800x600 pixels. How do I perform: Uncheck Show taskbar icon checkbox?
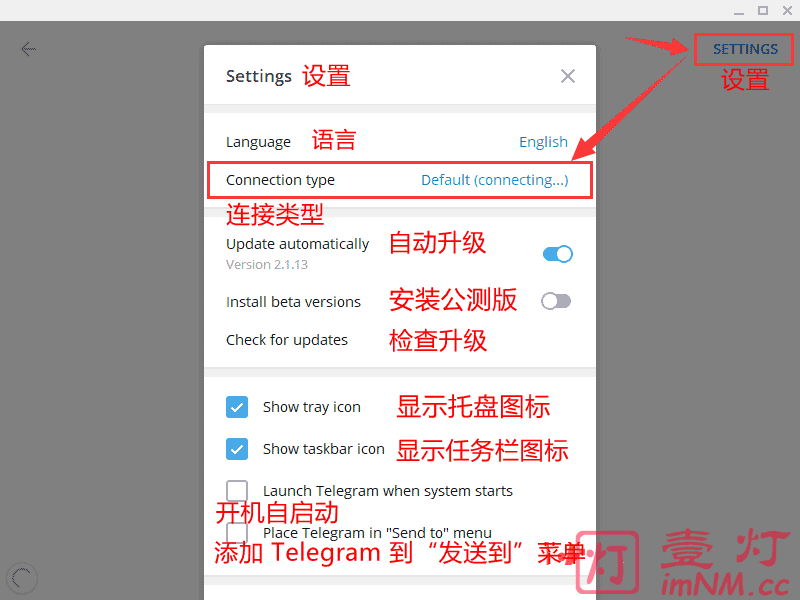pyautogui.click(x=237, y=449)
